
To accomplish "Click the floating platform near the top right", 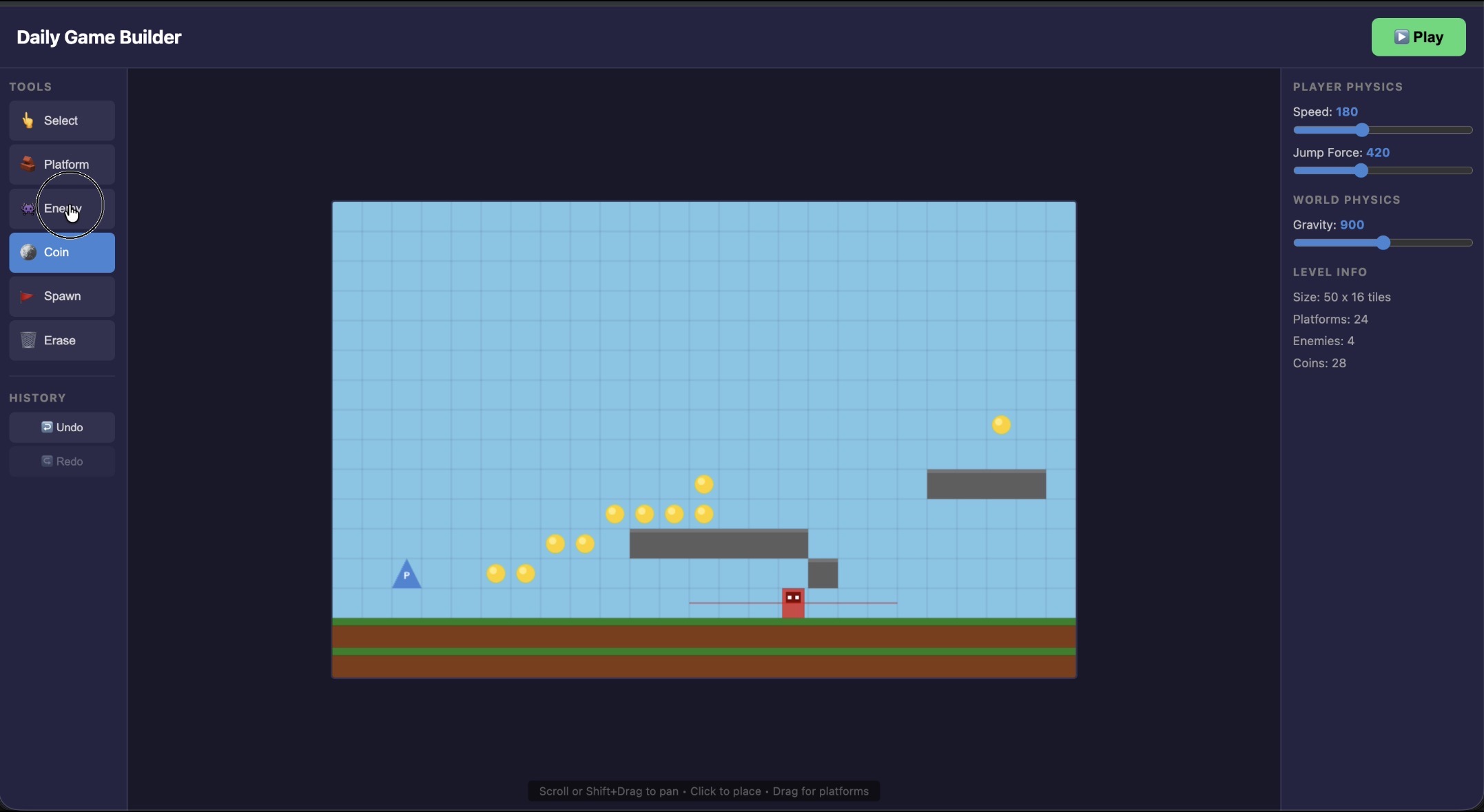I will pyautogui.click(x=987, y=484).
